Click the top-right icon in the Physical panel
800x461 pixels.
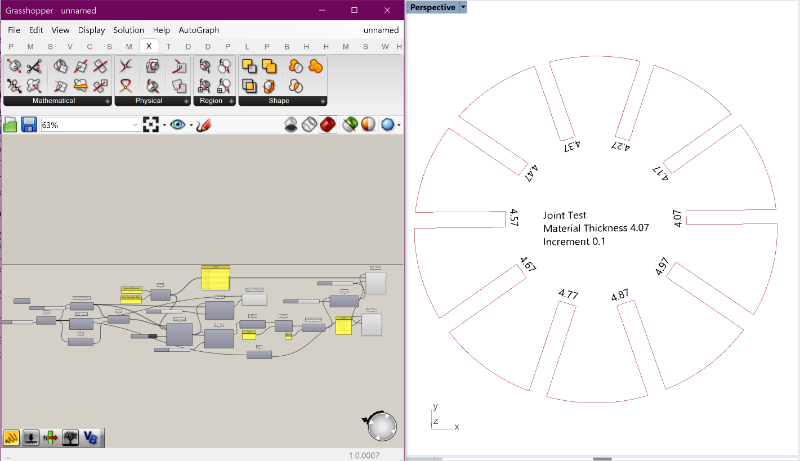179,66
